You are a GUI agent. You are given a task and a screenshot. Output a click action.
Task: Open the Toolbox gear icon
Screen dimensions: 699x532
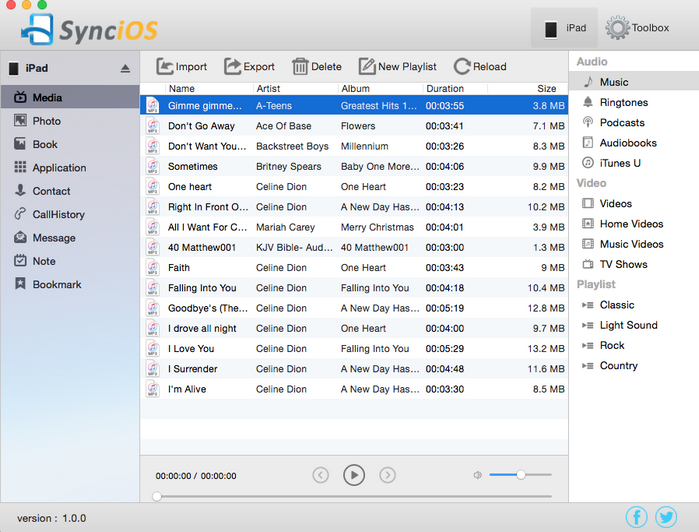[617, 28]
